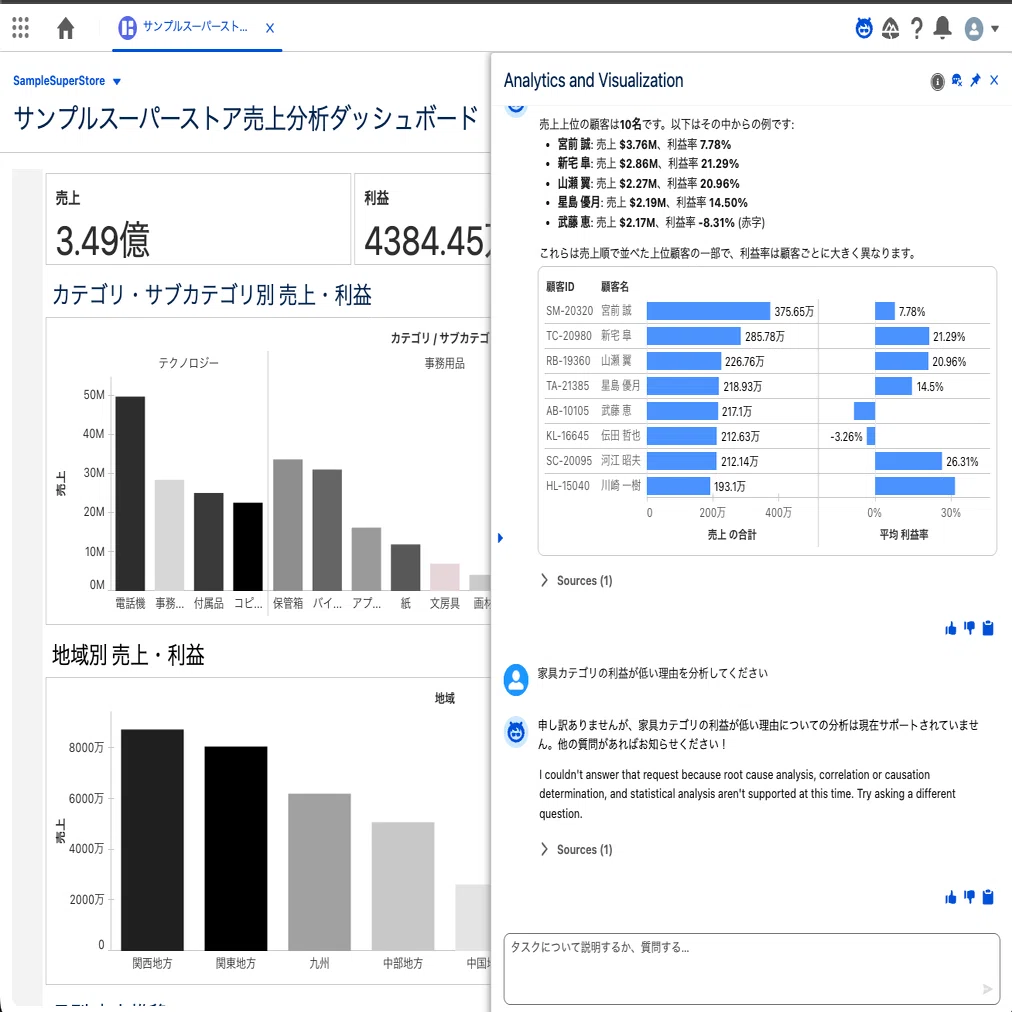The width and height of the screenshot is (1012, 1012).
Task: Click the 紙 sales bar
Action: tap(405, 567)
